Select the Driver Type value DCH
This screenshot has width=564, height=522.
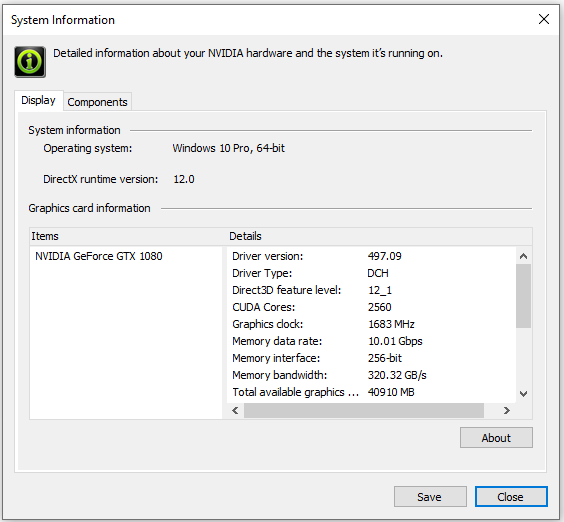click(x=378, y=273)
